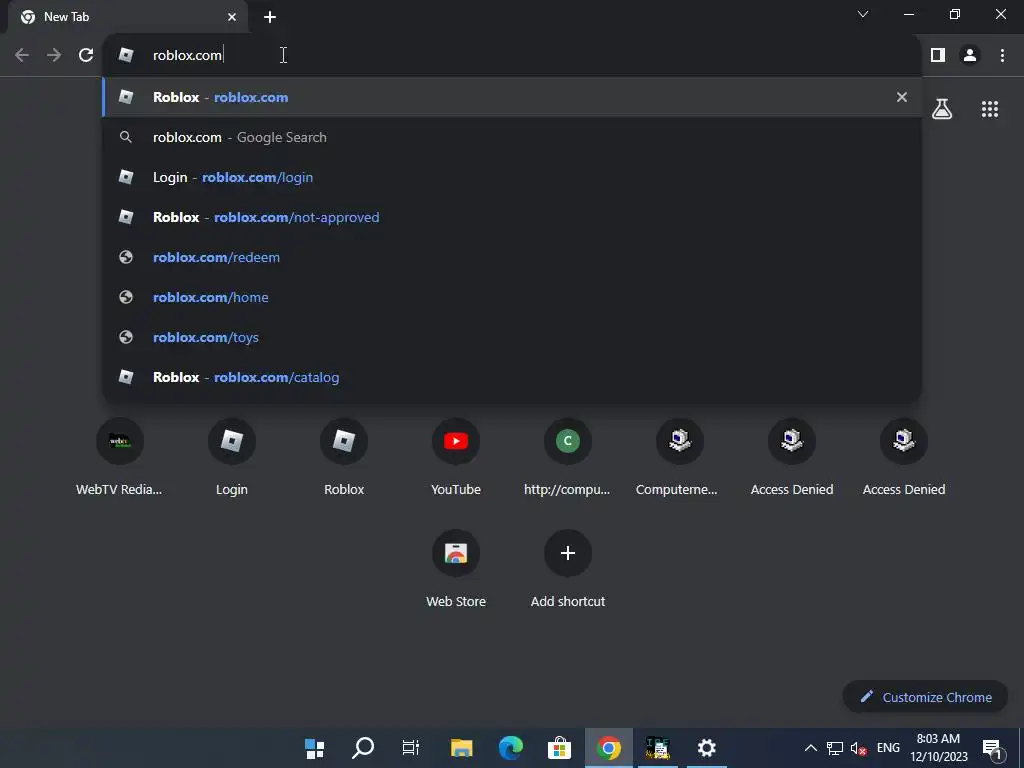1024x768 pixels.
Task: Open the Windows Start menu
Action: [x=315, y=748]
